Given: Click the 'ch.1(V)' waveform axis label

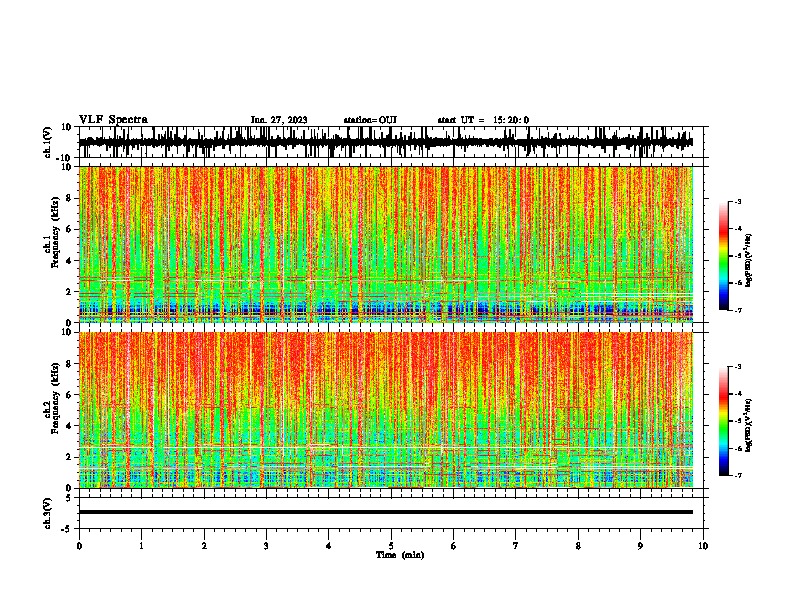Looking at the screenshot, I should point(48,142).
